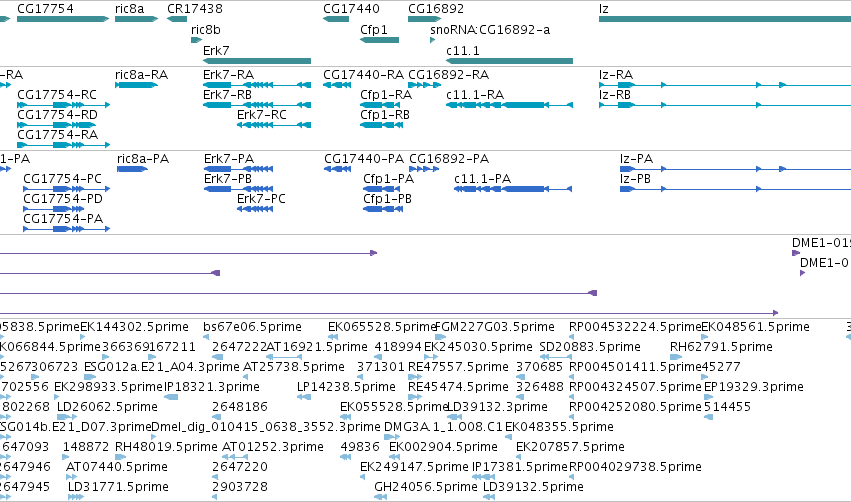Open the CR17438 gene label
The width and height of the screenshot is (851, 502).
pyautogui.click(x=195, y=9)
